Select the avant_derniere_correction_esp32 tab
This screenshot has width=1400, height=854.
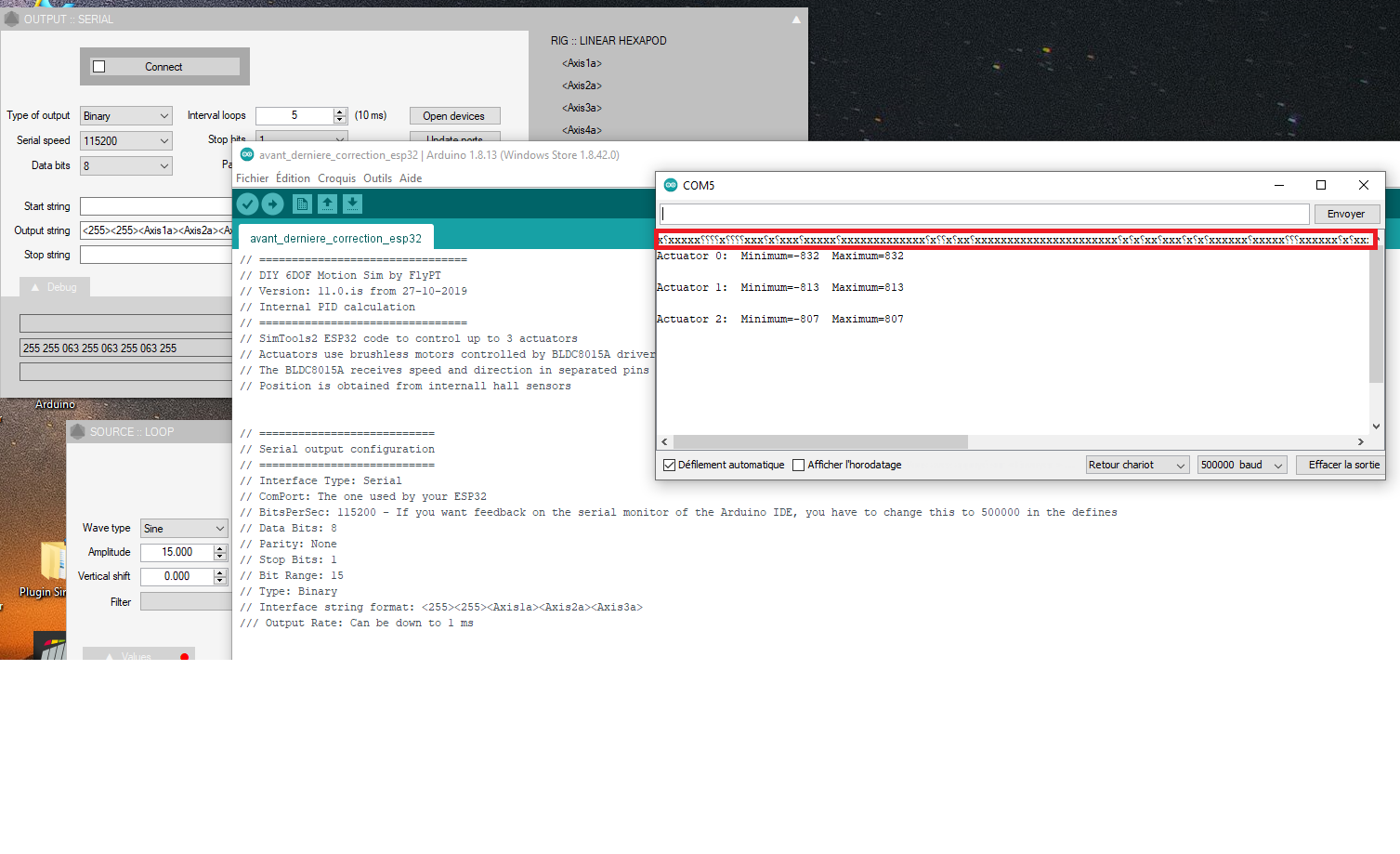coord(335,239)
